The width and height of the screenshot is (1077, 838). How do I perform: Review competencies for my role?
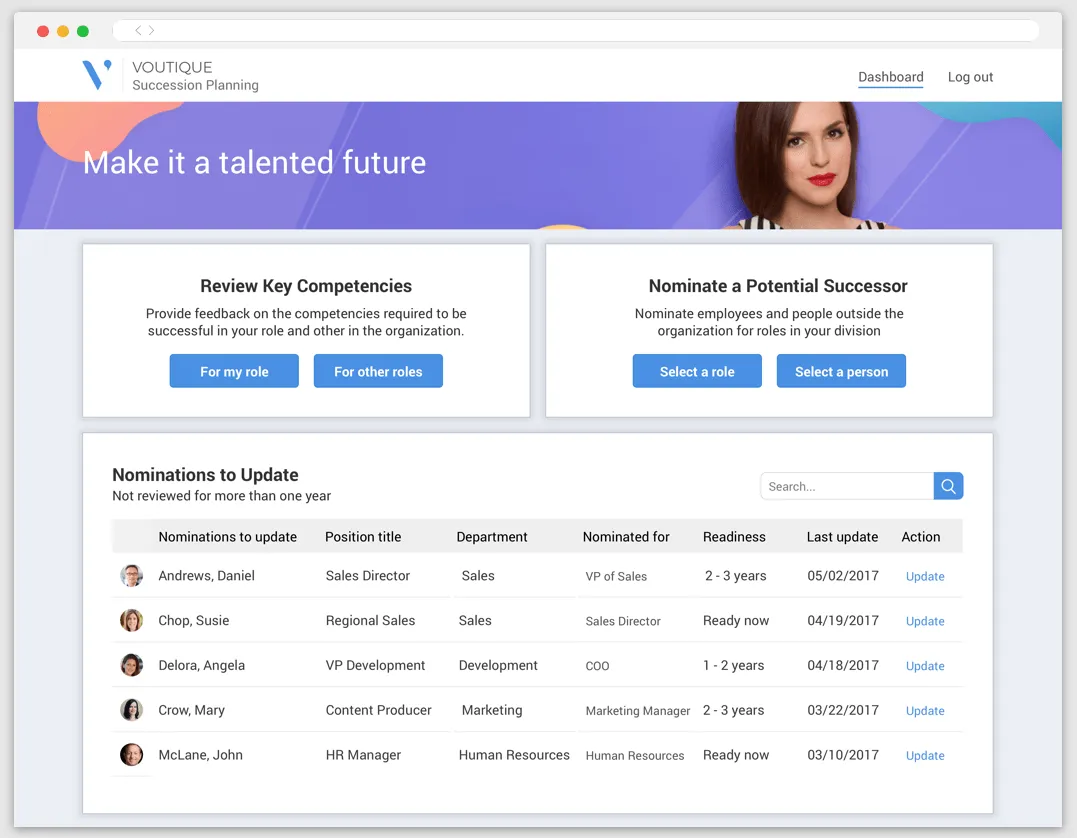234,370
